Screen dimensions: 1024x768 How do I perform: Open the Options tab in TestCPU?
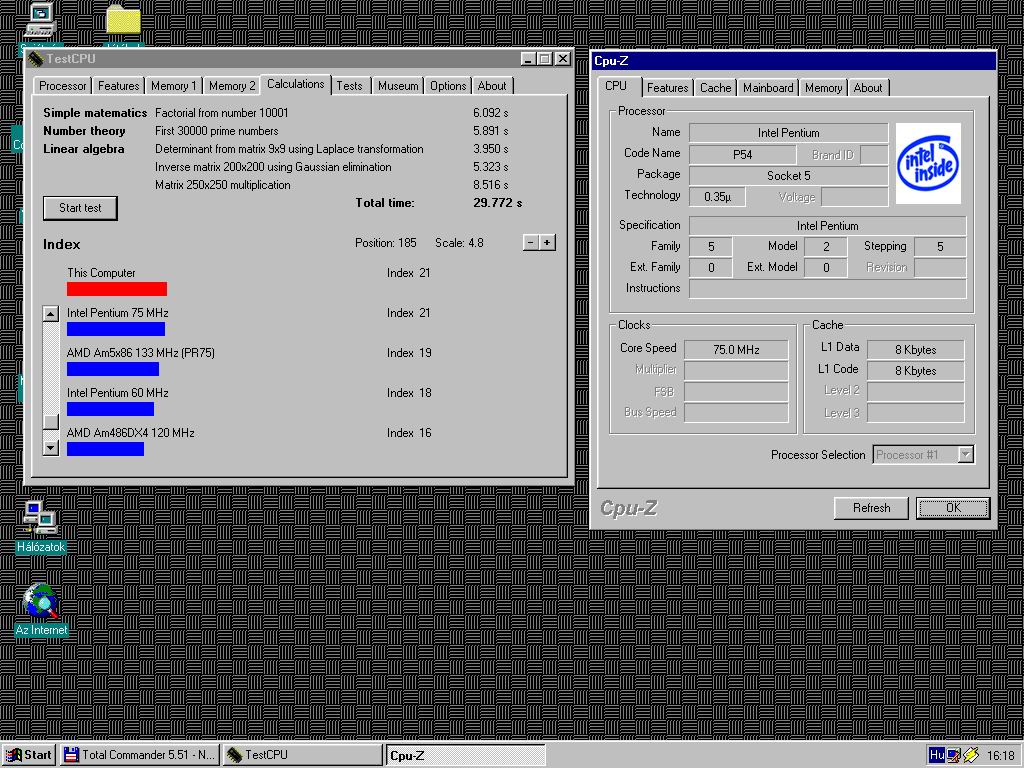[448, 86]
